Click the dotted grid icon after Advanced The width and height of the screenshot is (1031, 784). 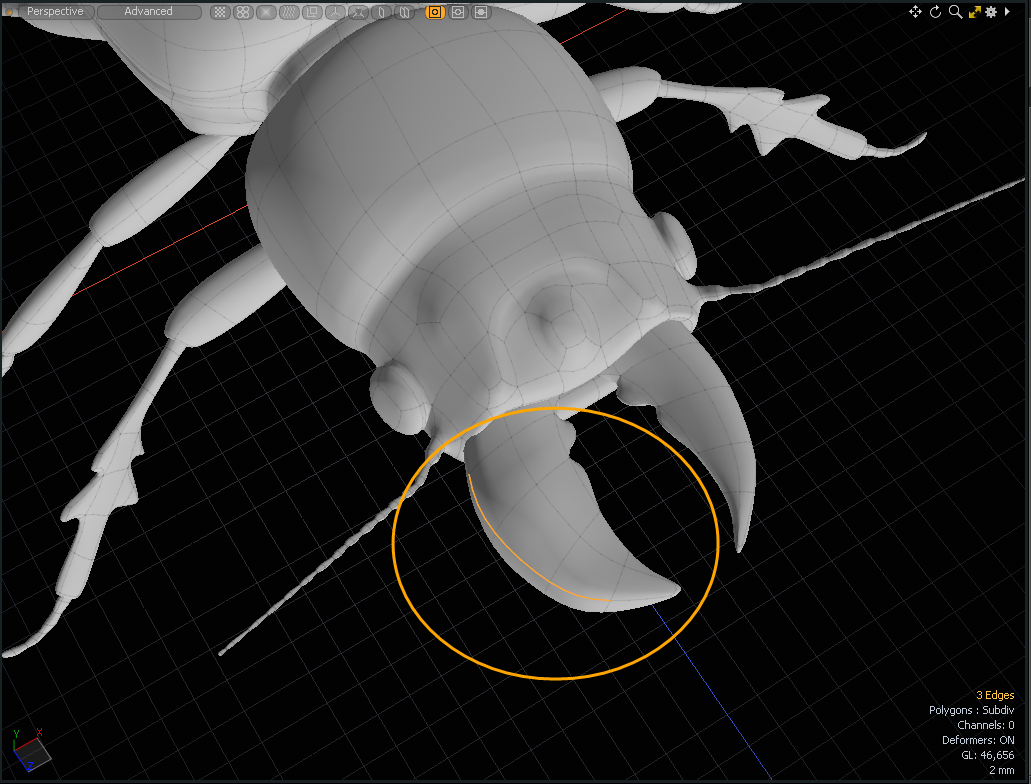coord(219,12)
